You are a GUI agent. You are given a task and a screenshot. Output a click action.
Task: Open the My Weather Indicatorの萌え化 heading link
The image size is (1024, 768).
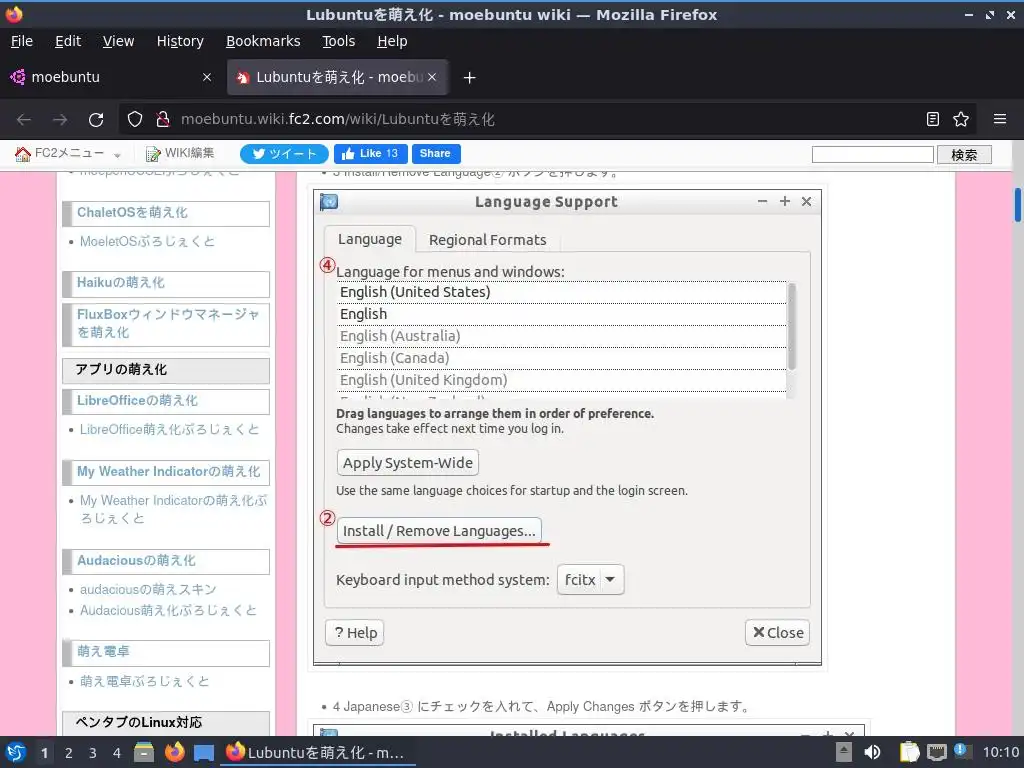coord(168,472)
